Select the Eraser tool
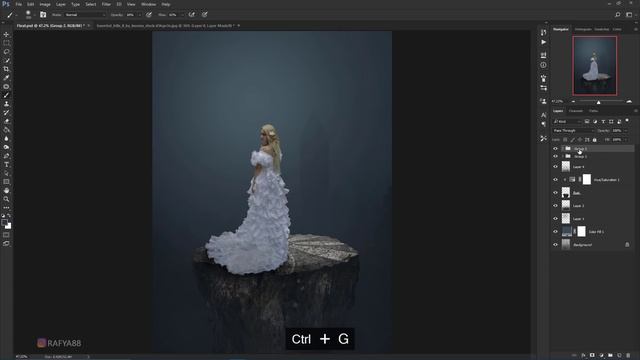This screenshot has height=360, width=640. point(6,121)
